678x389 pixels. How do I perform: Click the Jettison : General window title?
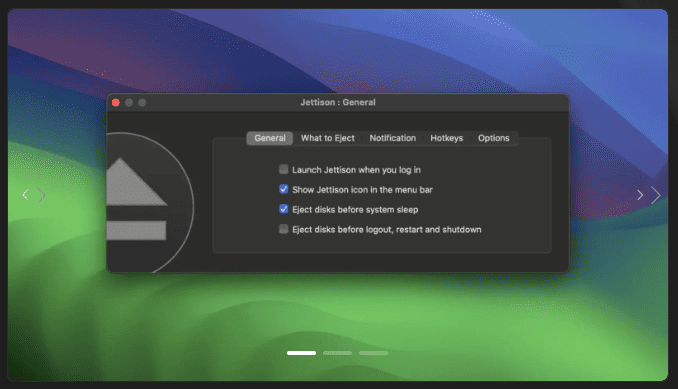pyautogui.click(x=338, y=102)
